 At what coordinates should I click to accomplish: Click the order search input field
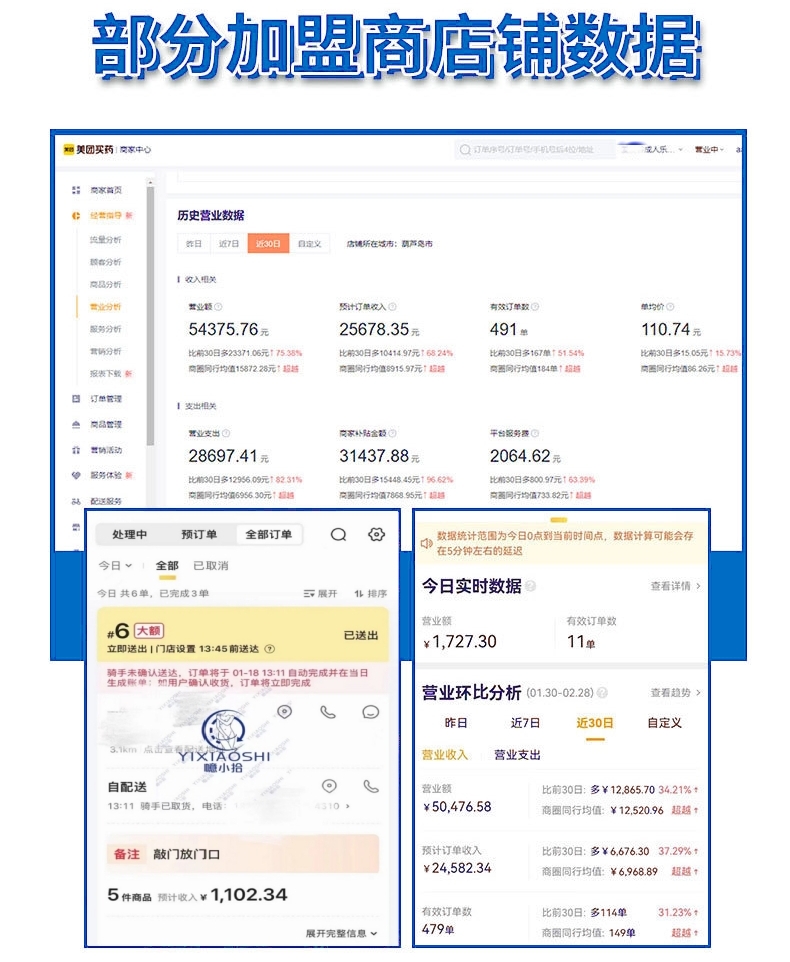click(x=530, y=150)
